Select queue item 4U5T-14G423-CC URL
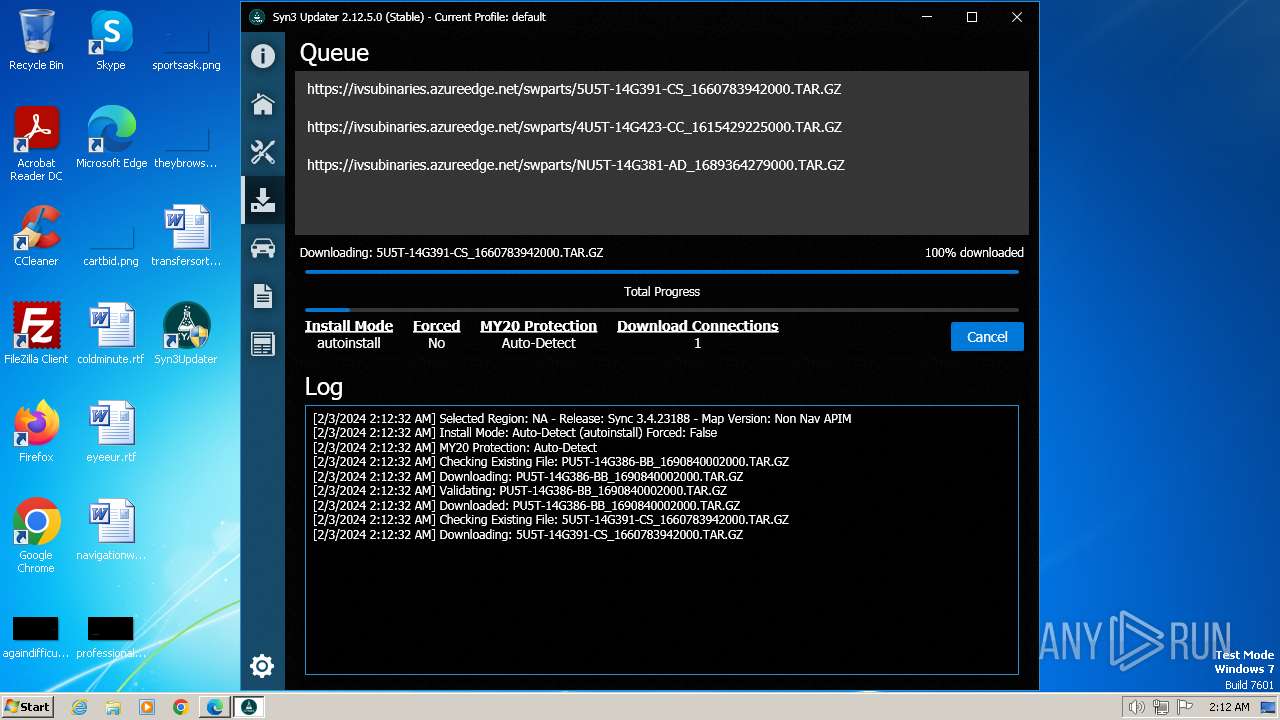Image resolution: width=1280 pixels, height=720 pixels. 574,127
